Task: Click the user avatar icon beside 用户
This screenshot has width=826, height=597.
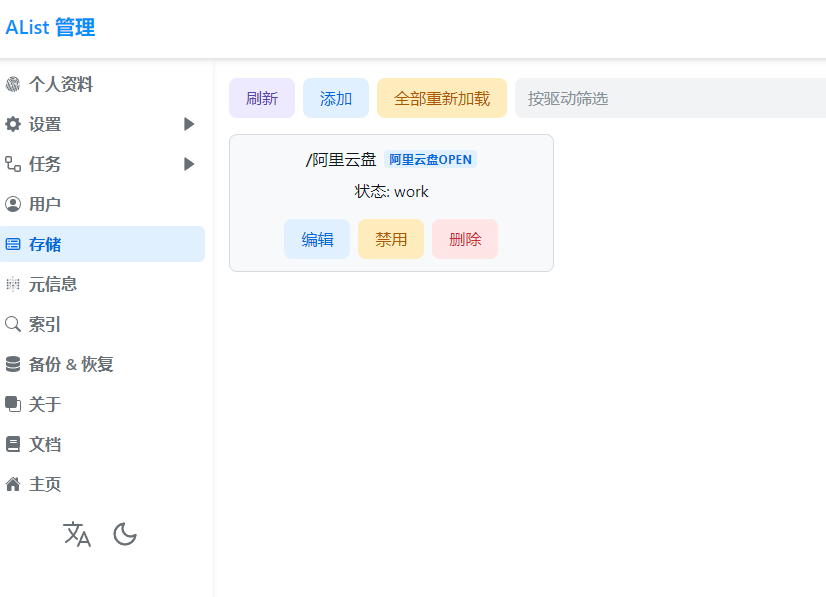Action: pos(13,204)
